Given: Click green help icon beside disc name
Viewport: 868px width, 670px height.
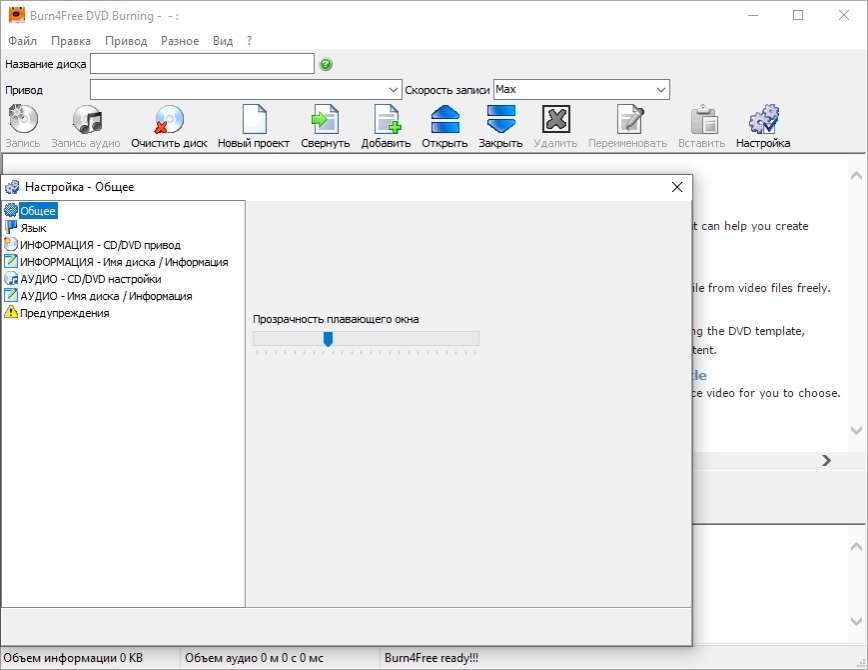Looking at the screenshot, I should 326,64.
